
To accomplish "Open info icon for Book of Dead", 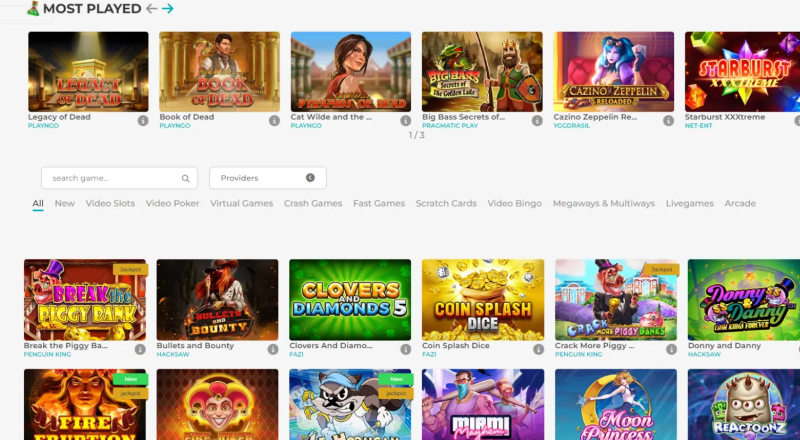I will tap(274, 120).
